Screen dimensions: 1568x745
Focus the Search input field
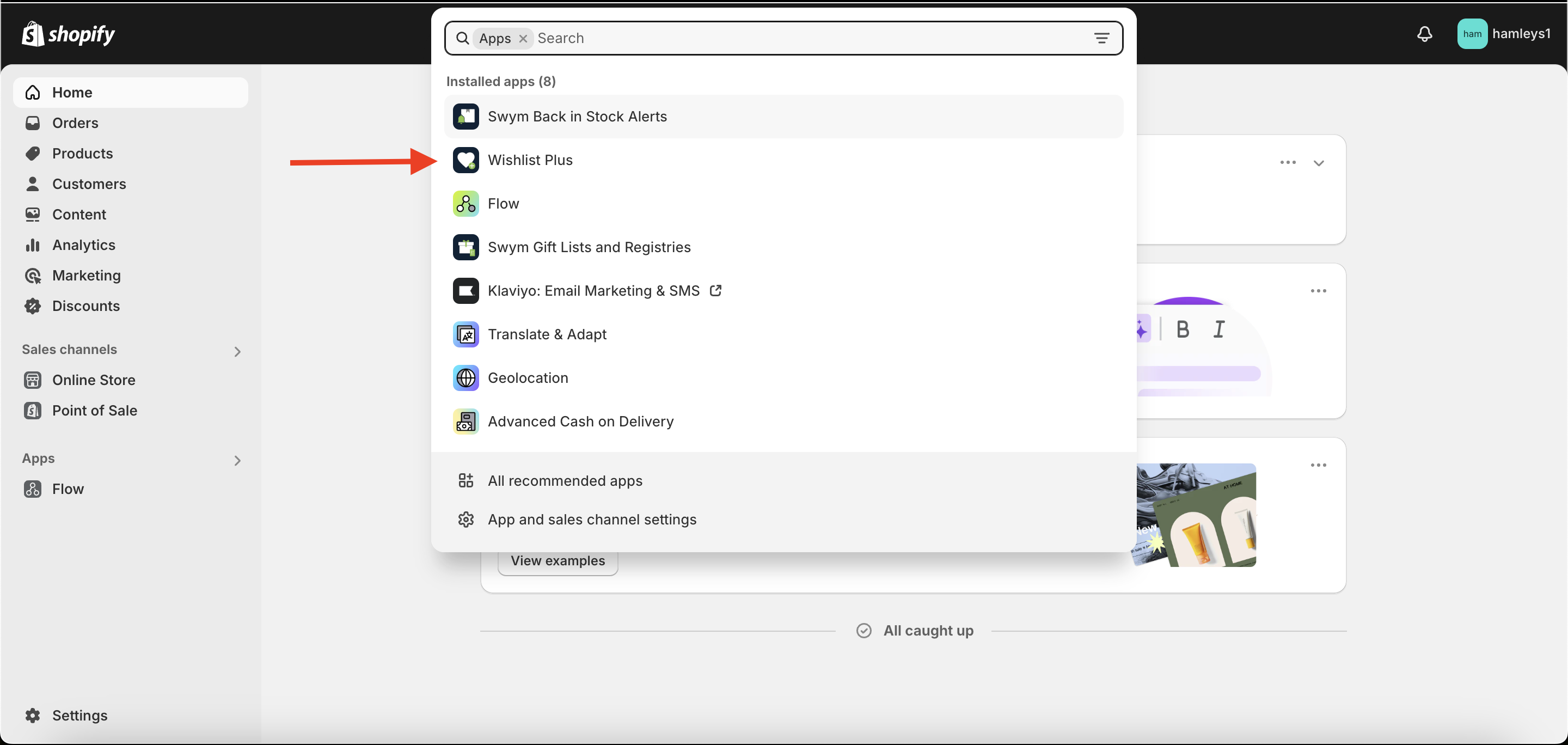[791, 38]
